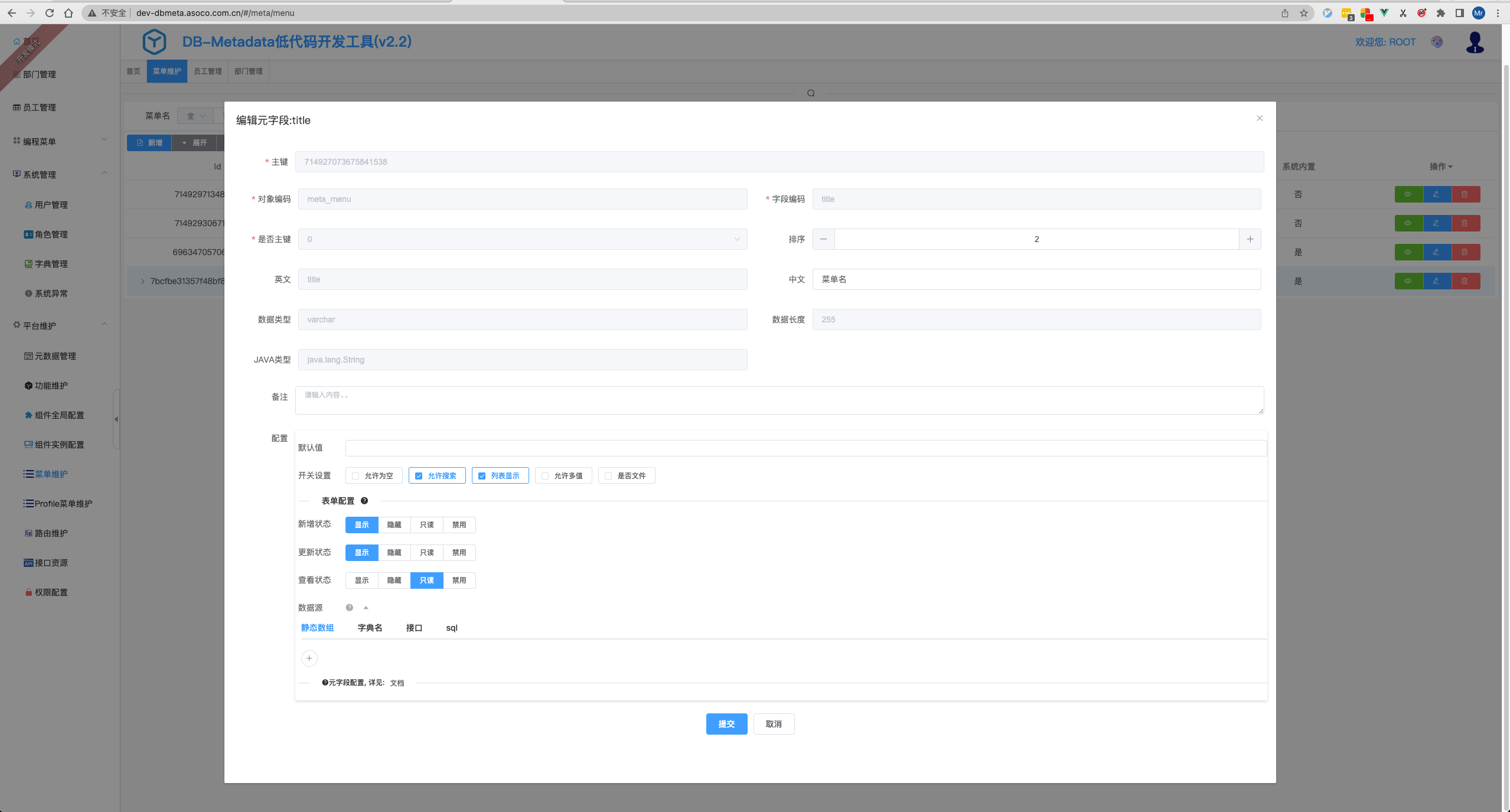Bookmark page with the star icon

click(1303, 13)
